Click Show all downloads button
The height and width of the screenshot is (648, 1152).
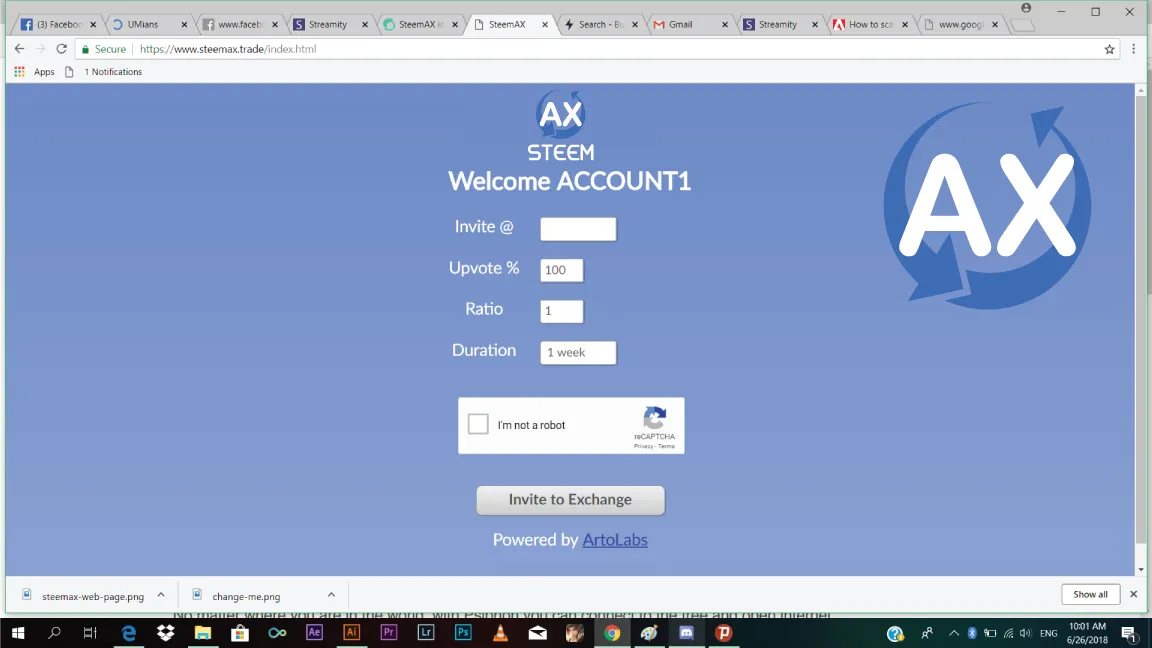click(x=1090, y=594)
